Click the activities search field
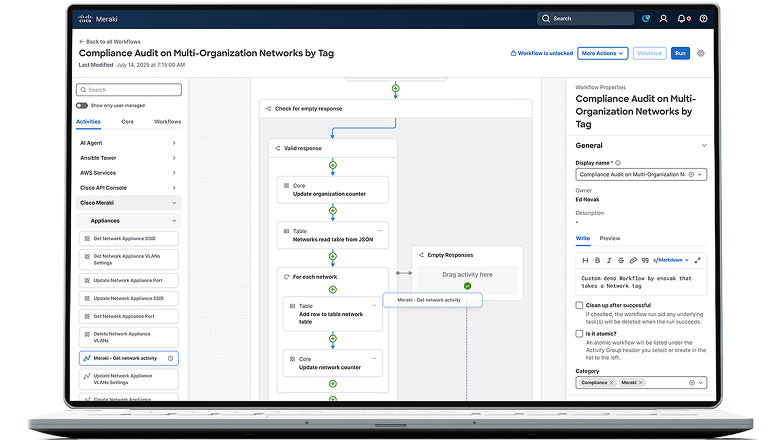 click(x=128, y=90)
